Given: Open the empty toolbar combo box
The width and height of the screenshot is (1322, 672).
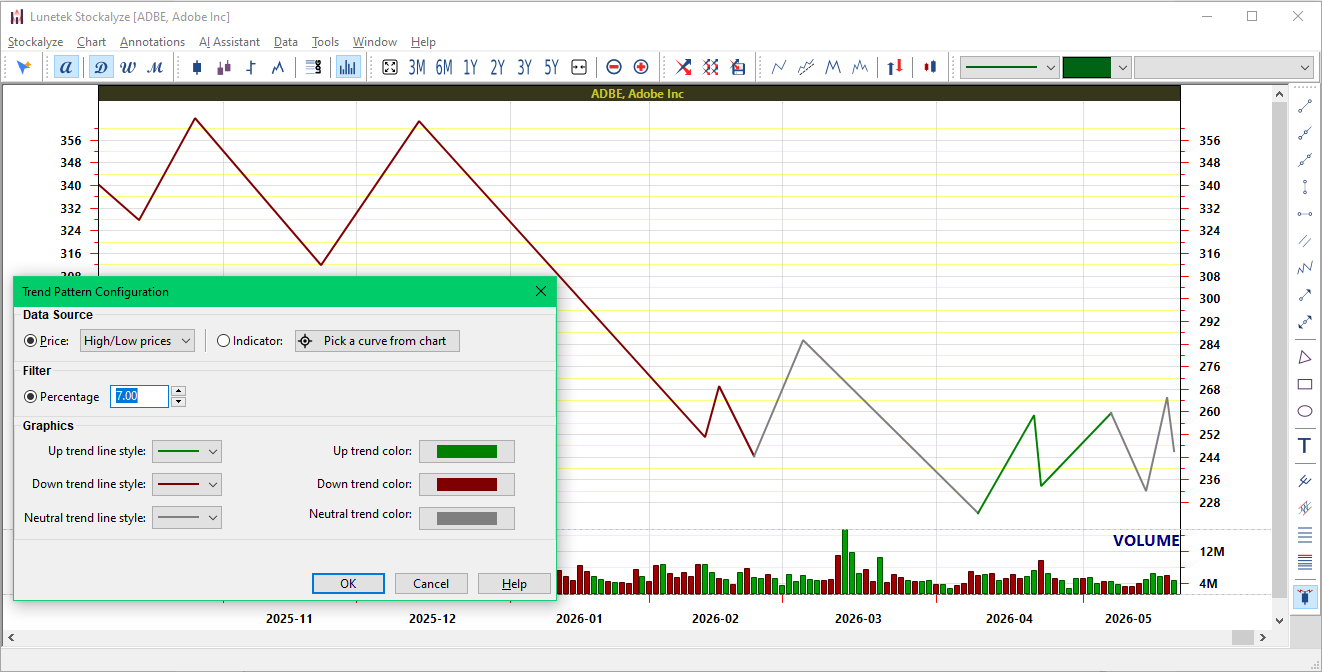Looking at the screenshot, I should 1224,67.
